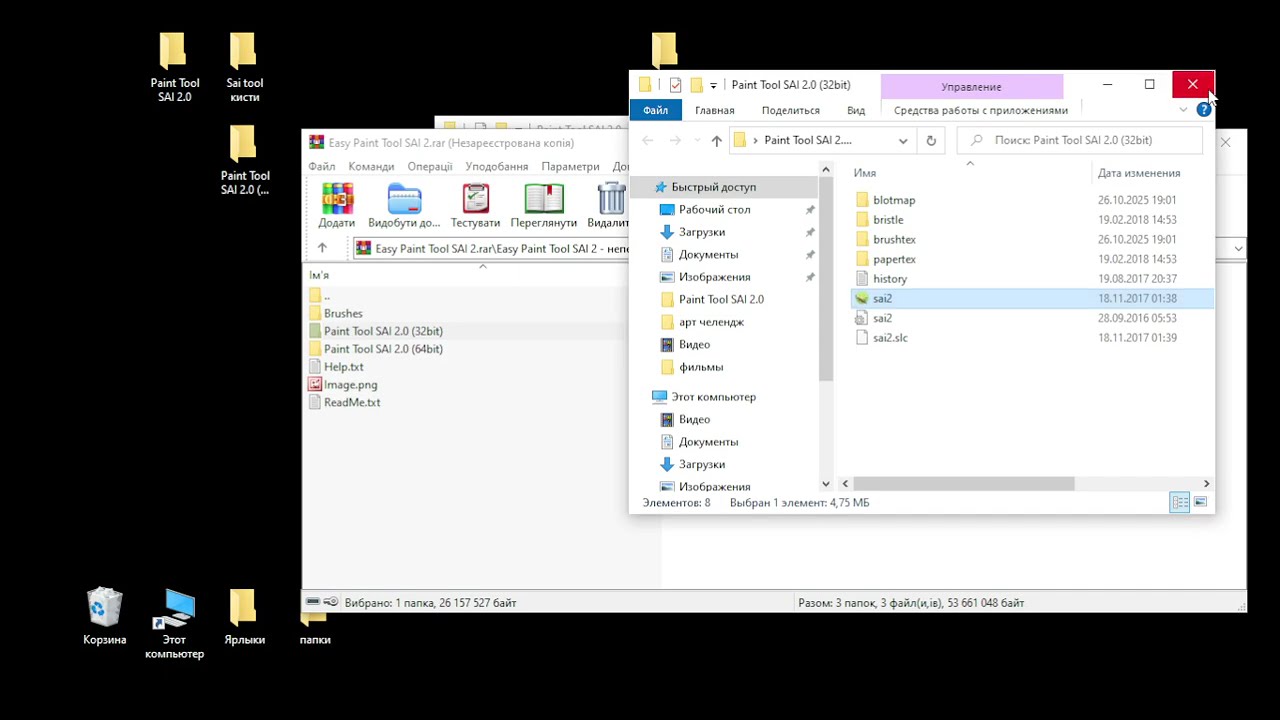Switch Explorer to the large icons view

coord(1200,502)
